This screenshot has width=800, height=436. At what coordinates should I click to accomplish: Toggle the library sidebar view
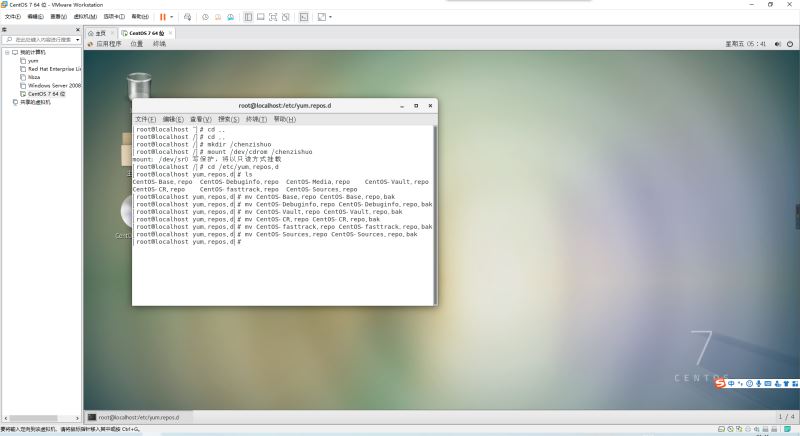(248, 17)
